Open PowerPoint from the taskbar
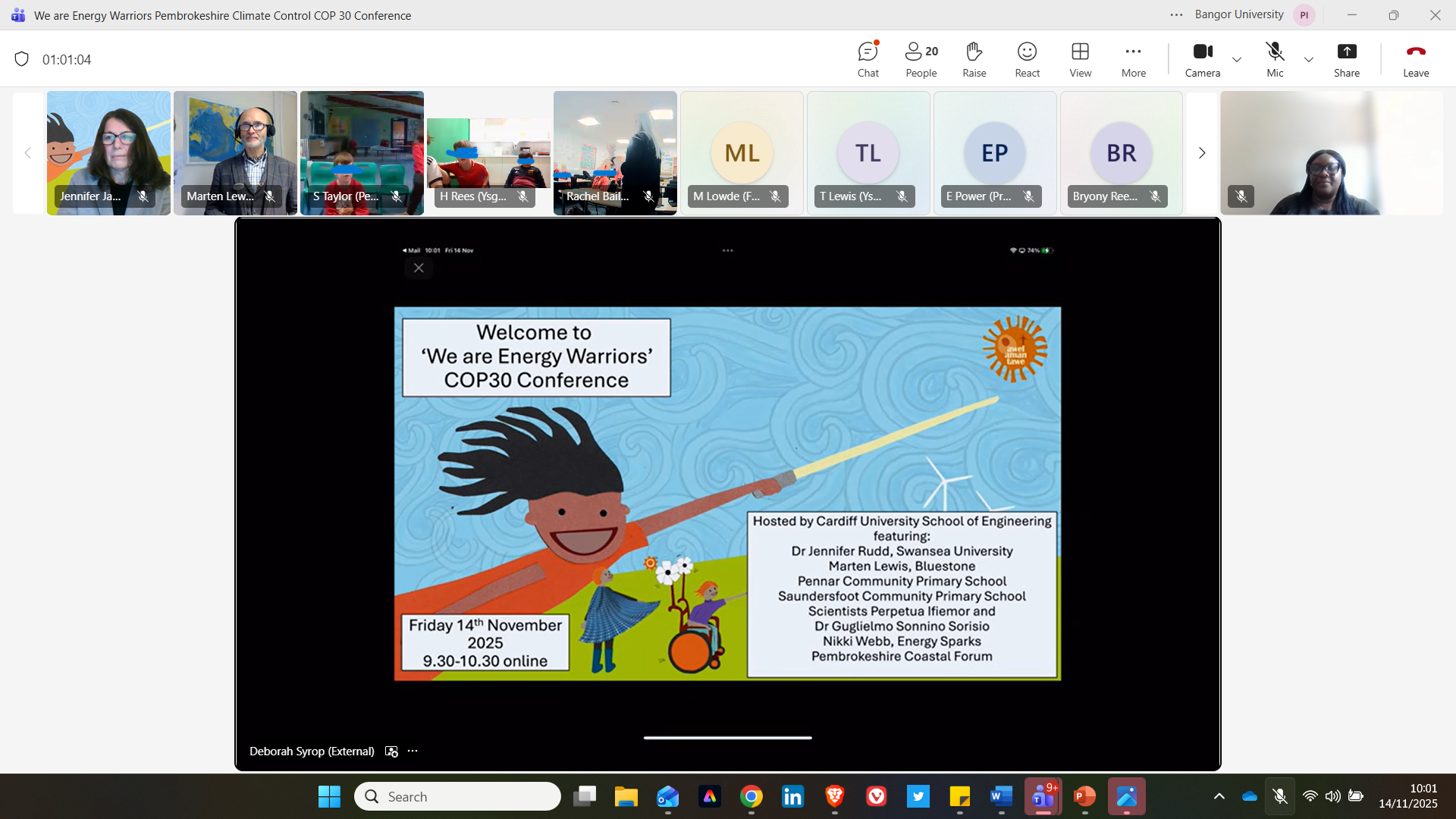 click(1084, 797)
